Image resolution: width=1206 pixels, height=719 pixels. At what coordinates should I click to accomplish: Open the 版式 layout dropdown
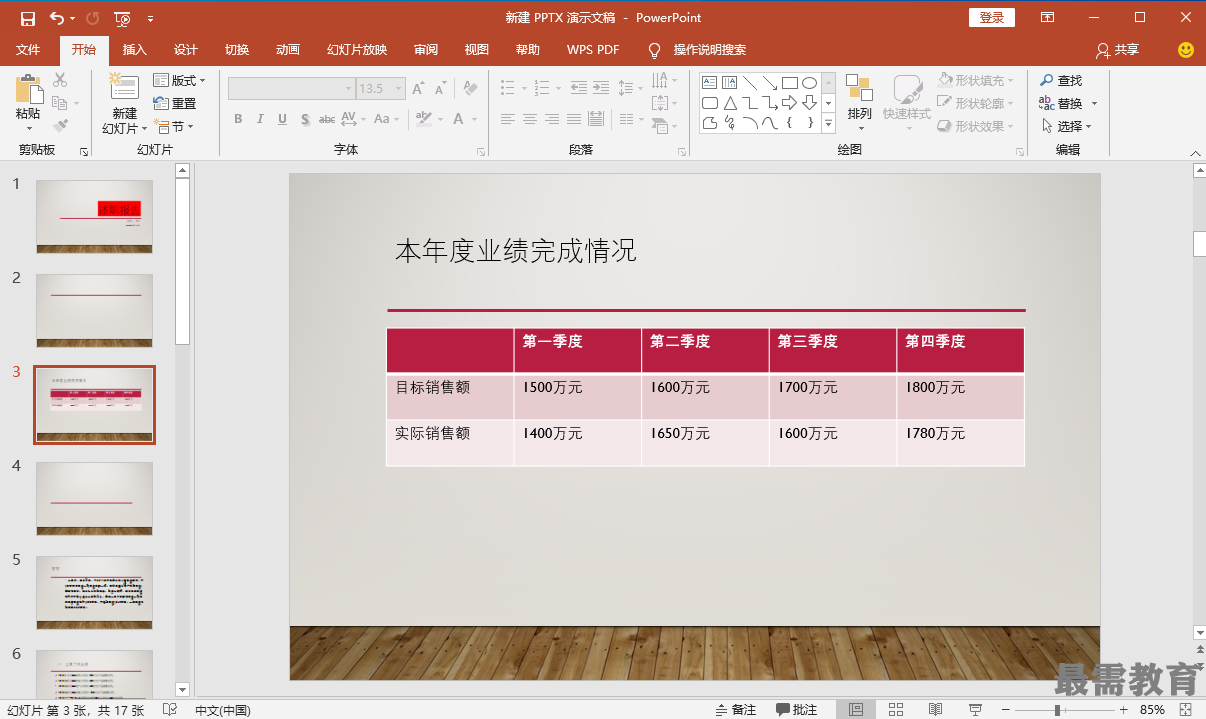pyautogui.click(x=179, y=80)
